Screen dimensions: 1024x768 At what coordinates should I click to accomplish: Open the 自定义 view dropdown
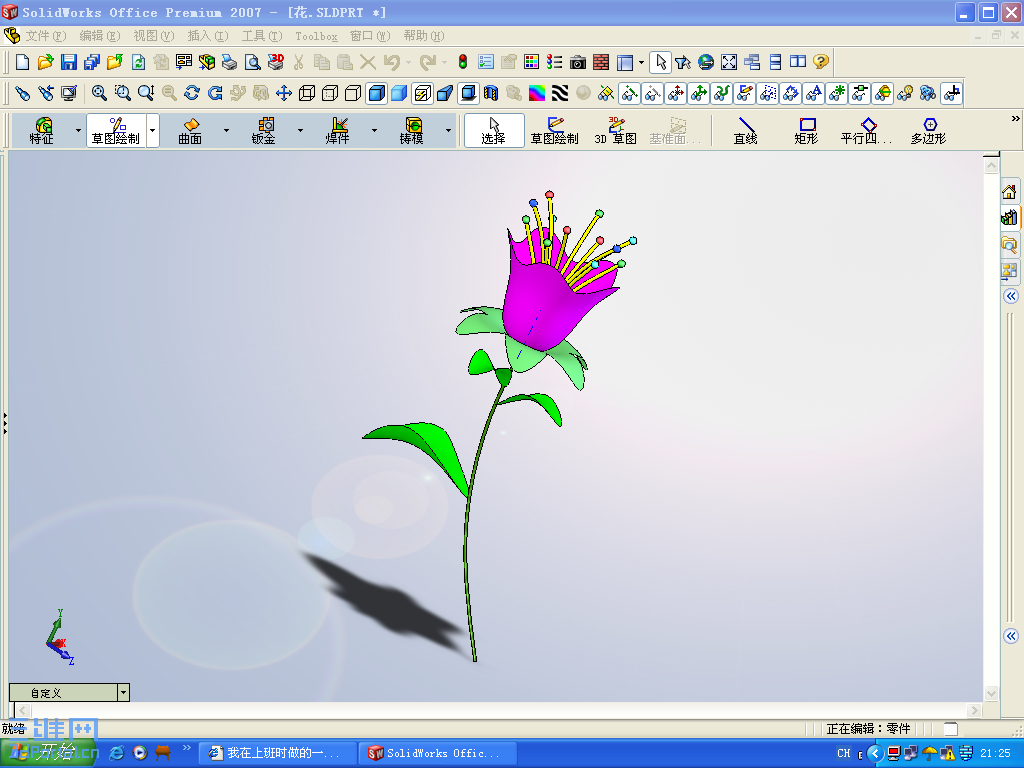[123, 692]
